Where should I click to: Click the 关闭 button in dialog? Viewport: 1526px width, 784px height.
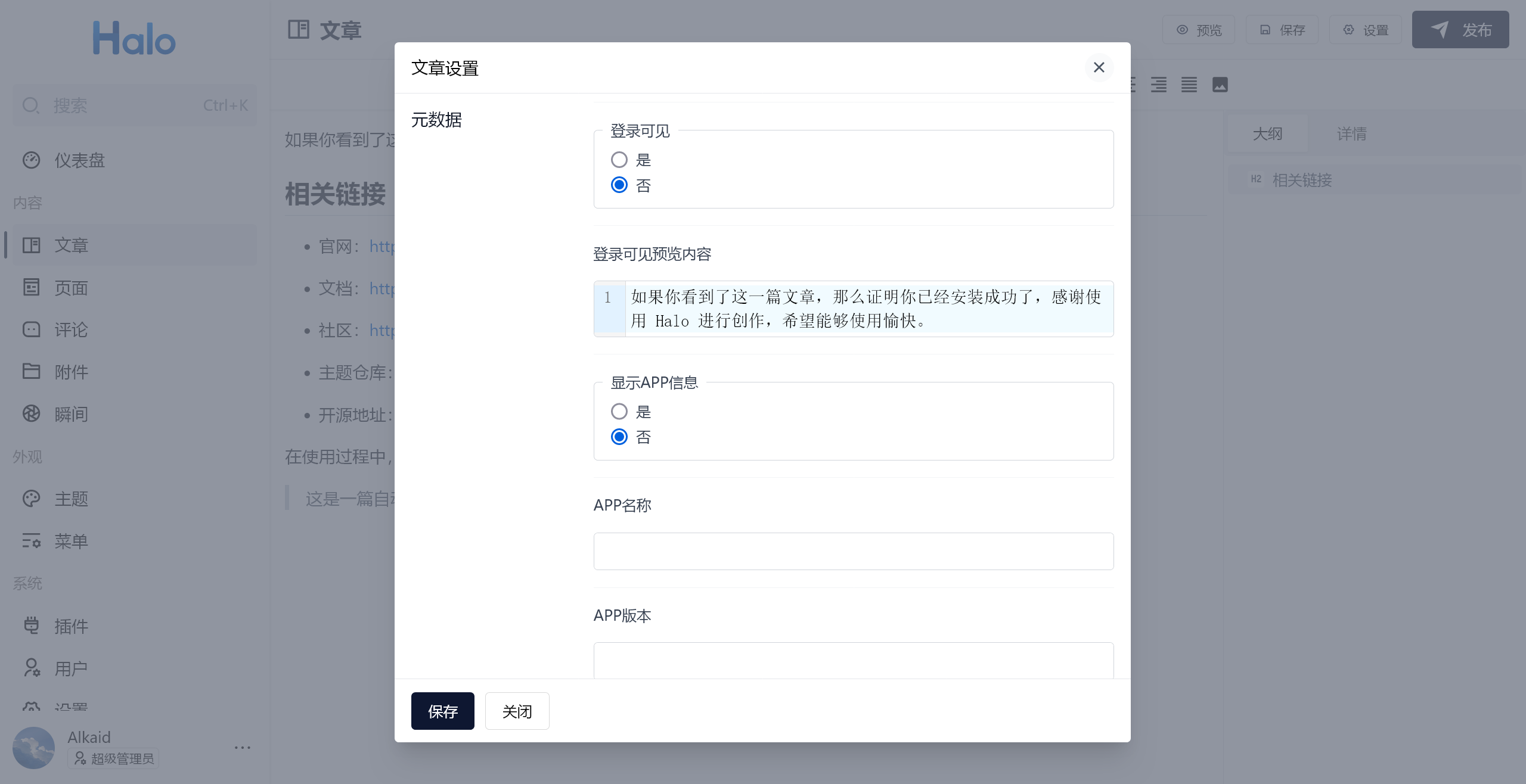click(x=517, y=711)
